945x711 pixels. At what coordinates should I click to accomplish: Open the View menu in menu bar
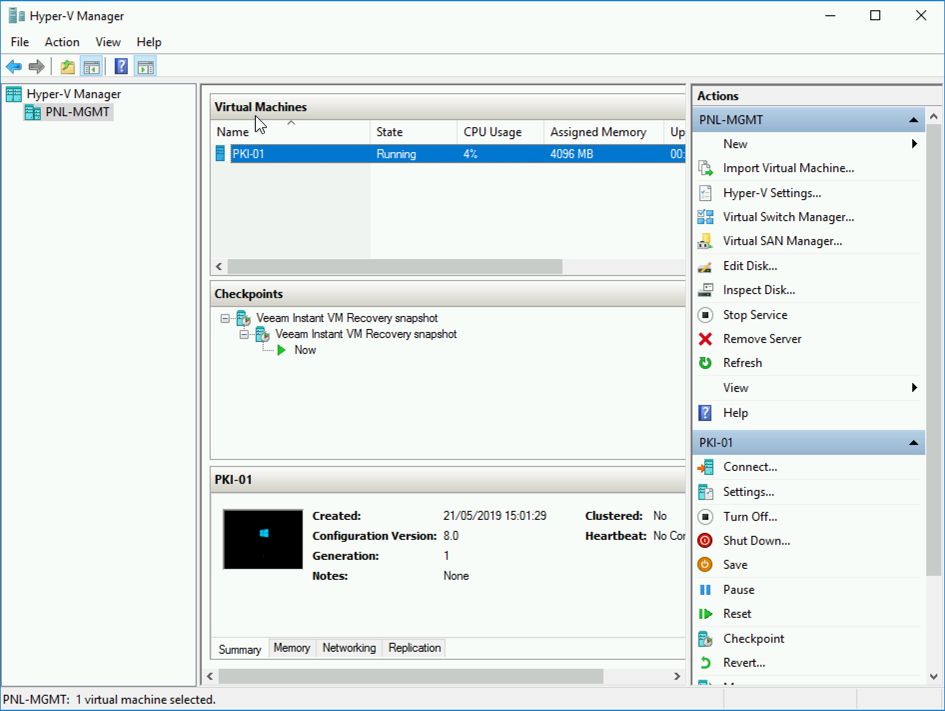[x=108, y=42]
